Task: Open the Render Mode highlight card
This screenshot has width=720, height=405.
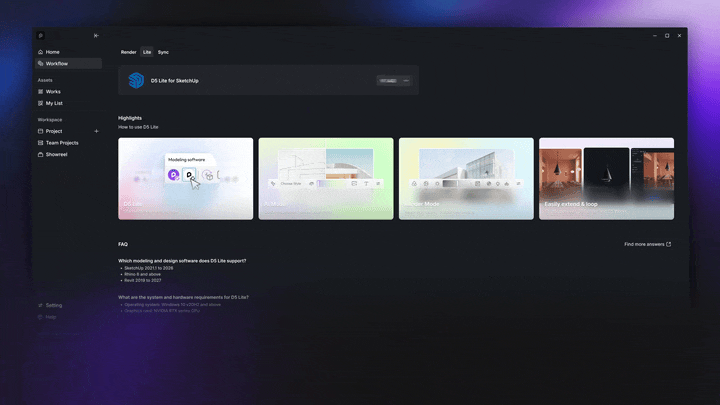Action: point(466,179)
